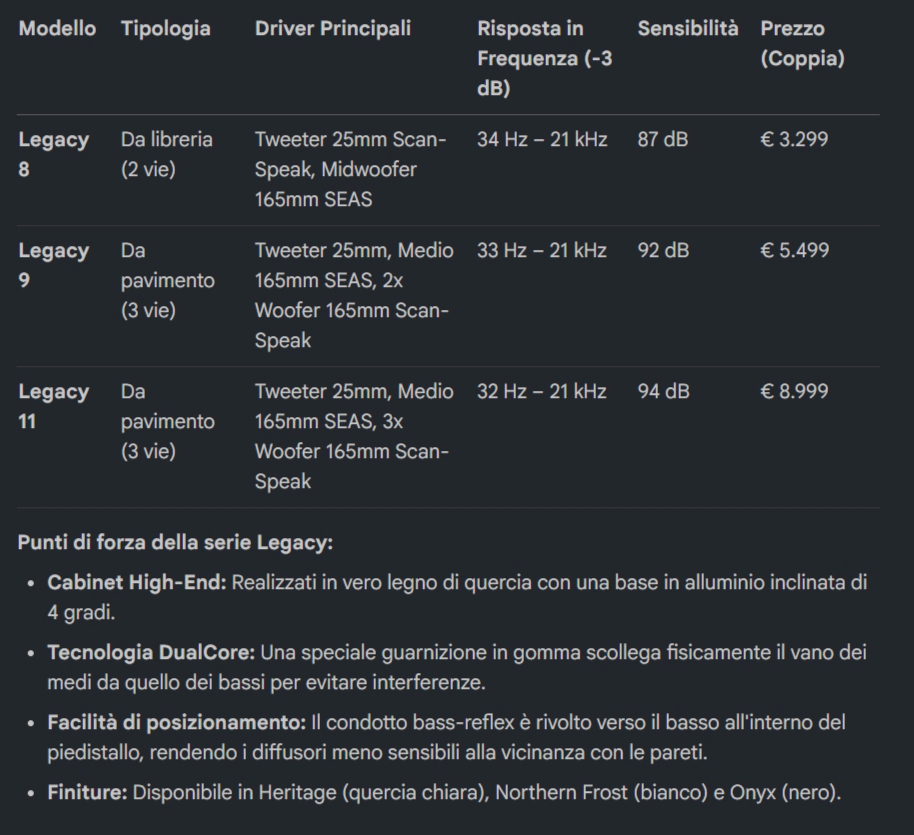The image size is (914, 835).
Task: Click the 94 dB sensitivity value
Action: 663,391
